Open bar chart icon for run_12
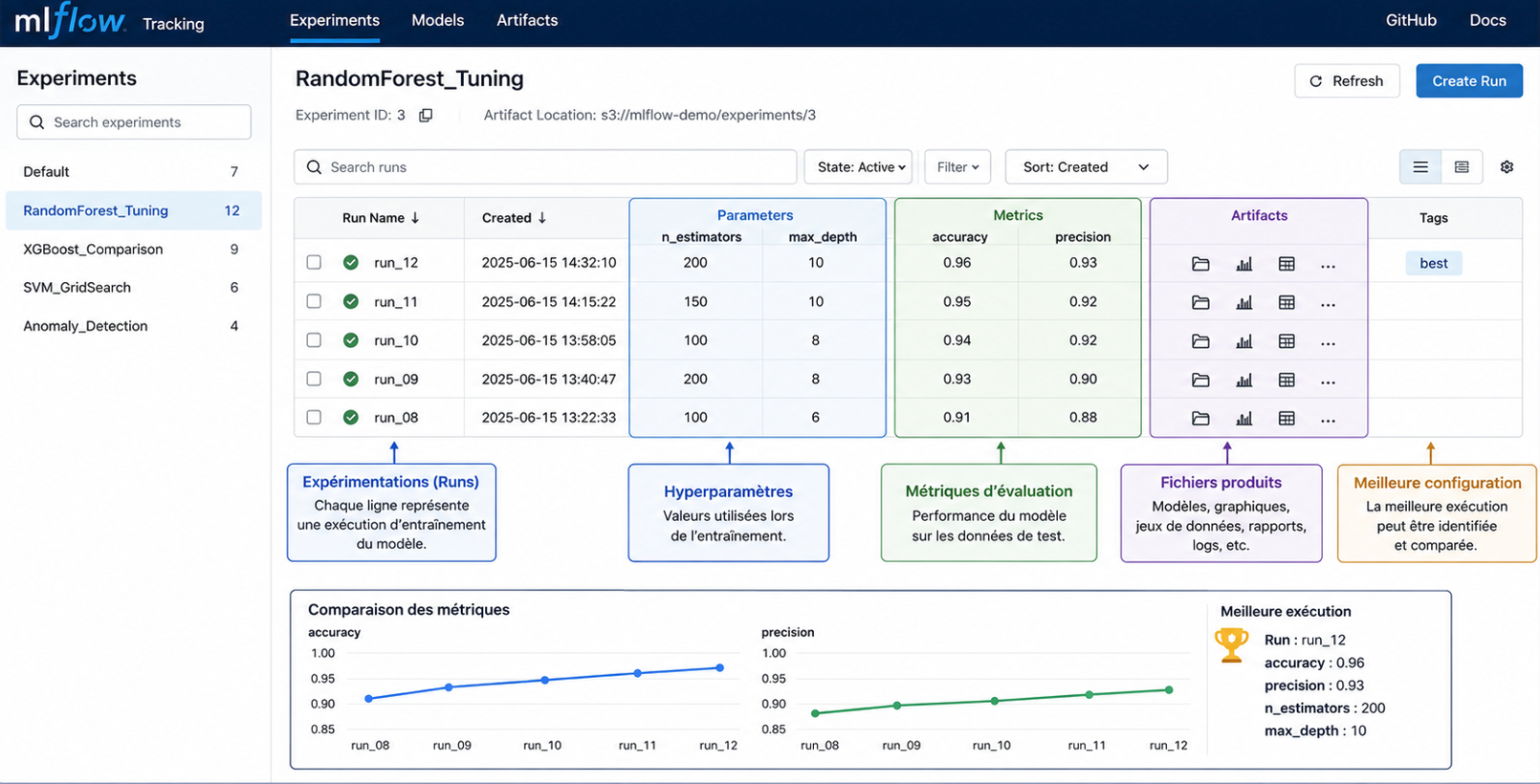This screenshot has height=784, width=1540. [1243, 264]
